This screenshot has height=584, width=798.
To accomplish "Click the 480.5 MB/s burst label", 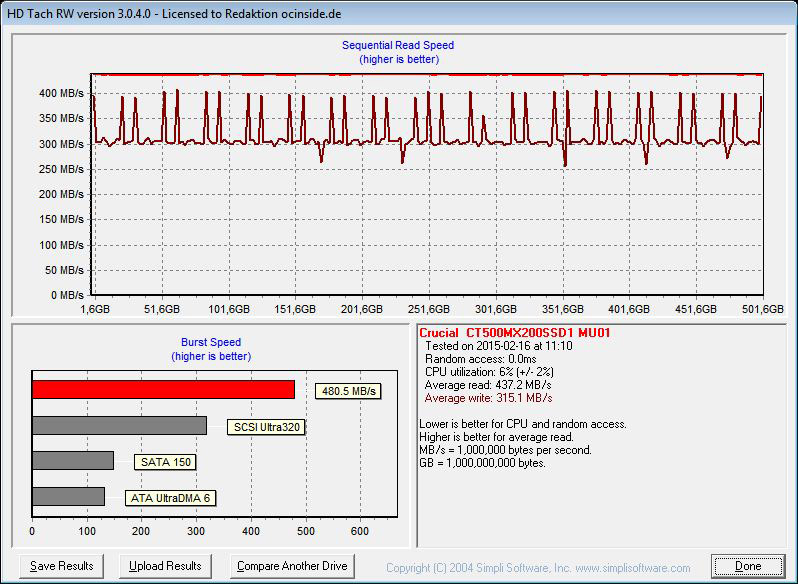I will [348, 391].
